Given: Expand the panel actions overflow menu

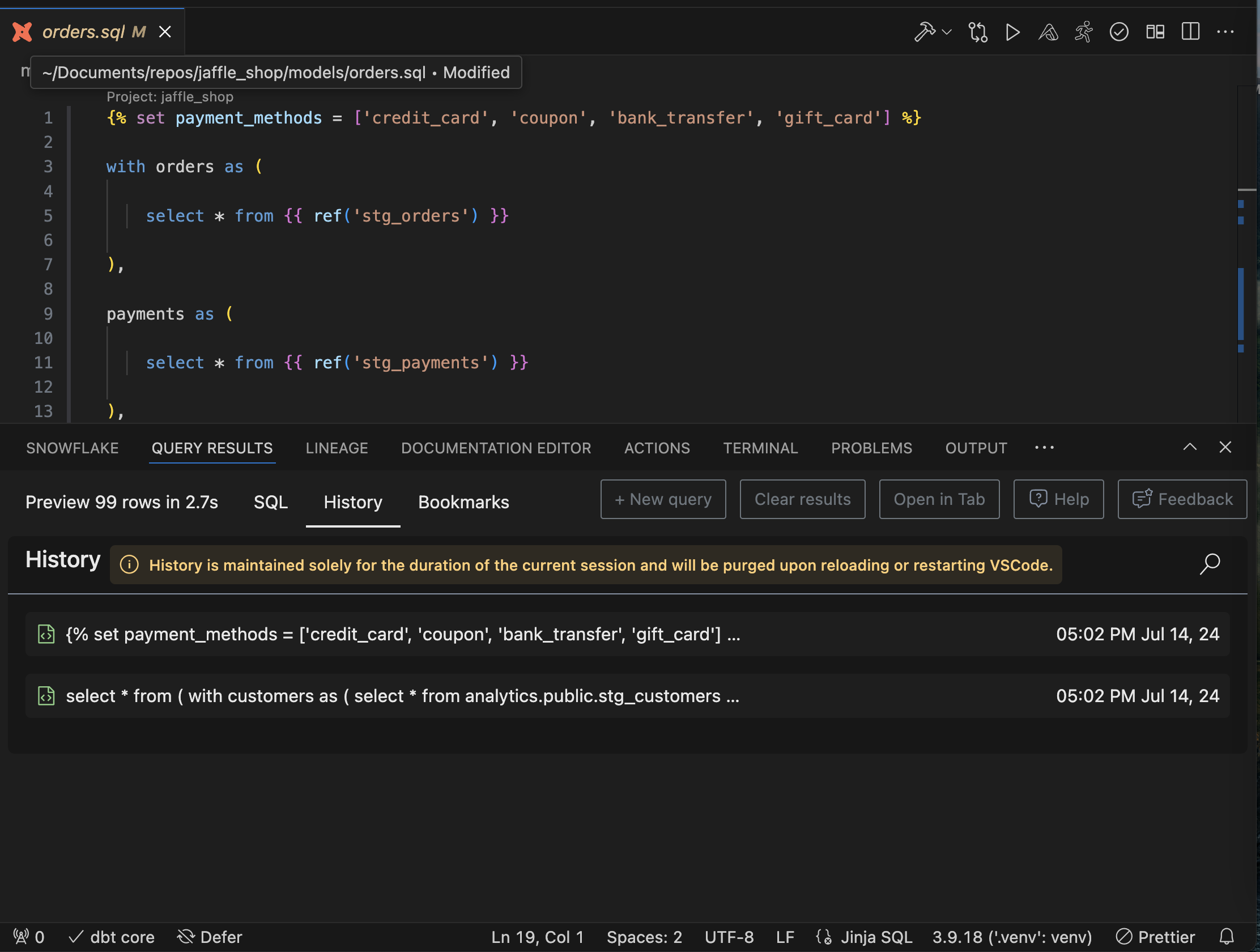Looking at the screenshot, I should click(x=1044, y=447).
